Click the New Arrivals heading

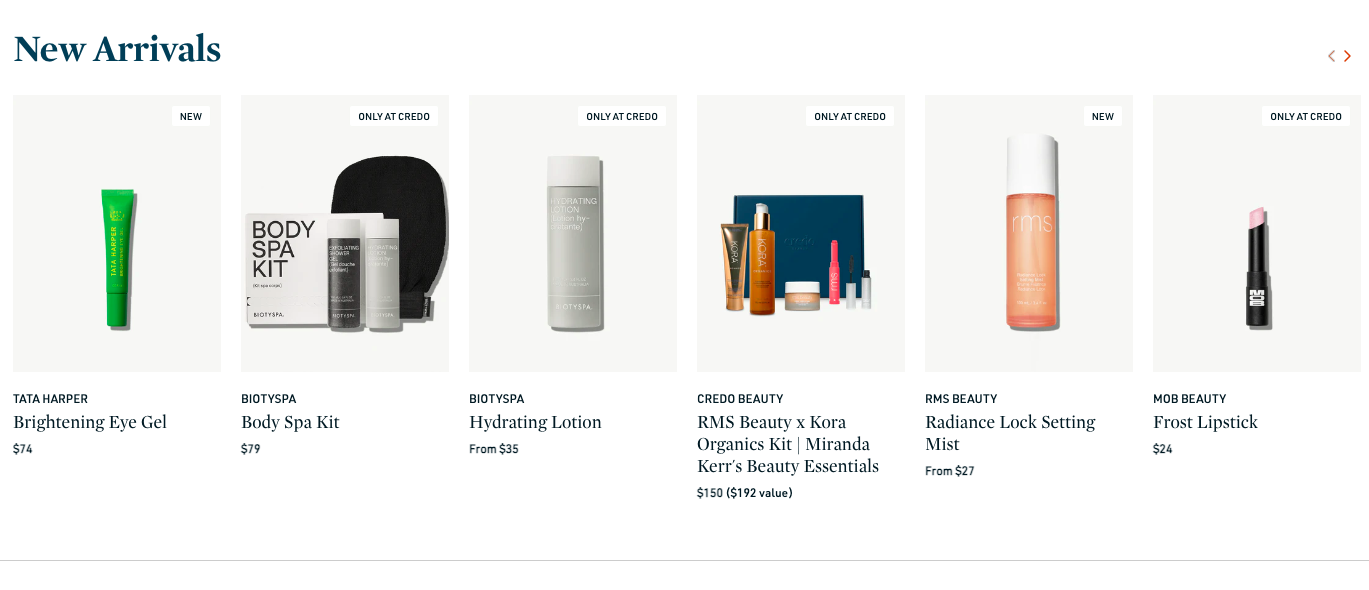point(117,49)
